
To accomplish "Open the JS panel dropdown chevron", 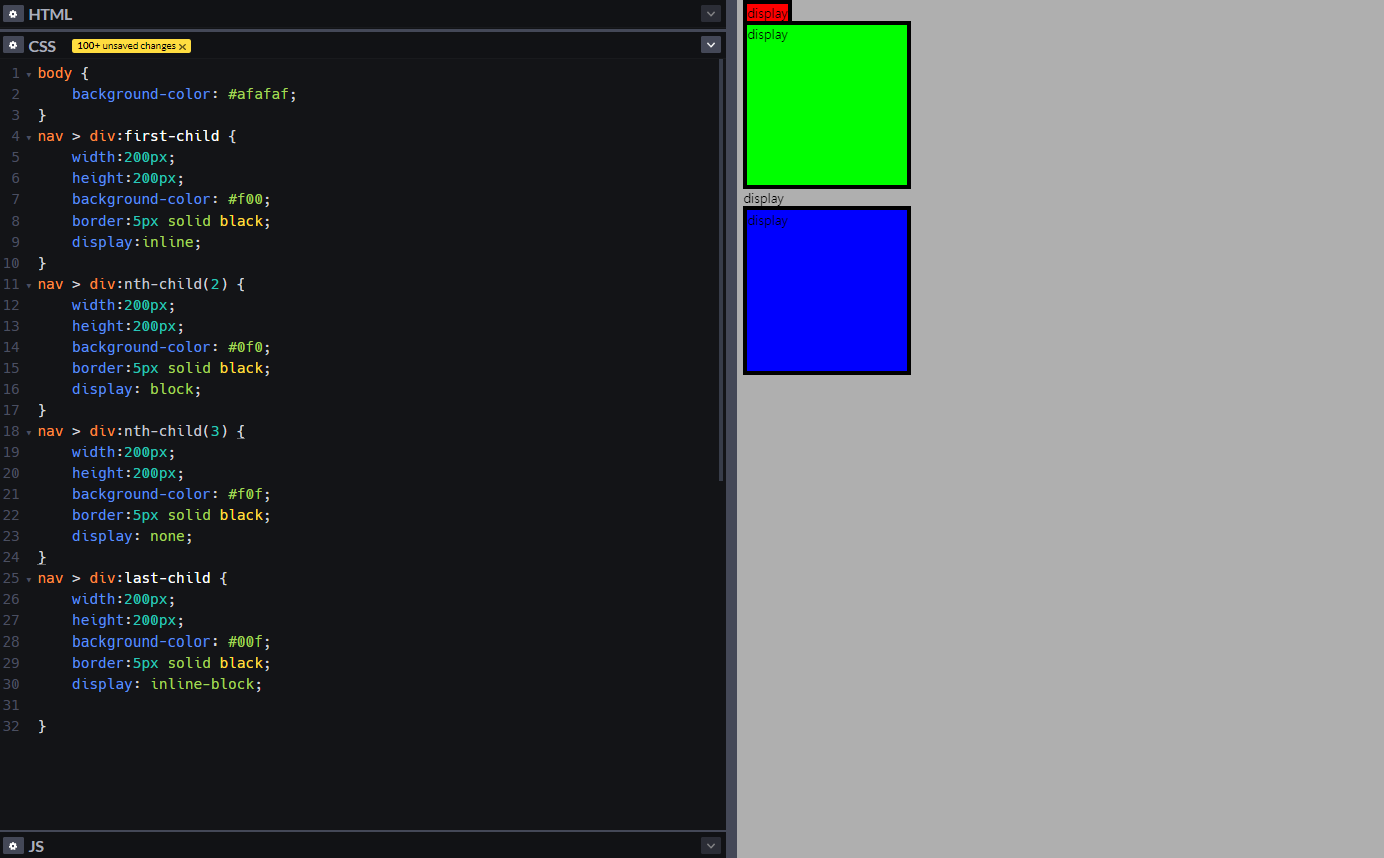I will (711, 845).
